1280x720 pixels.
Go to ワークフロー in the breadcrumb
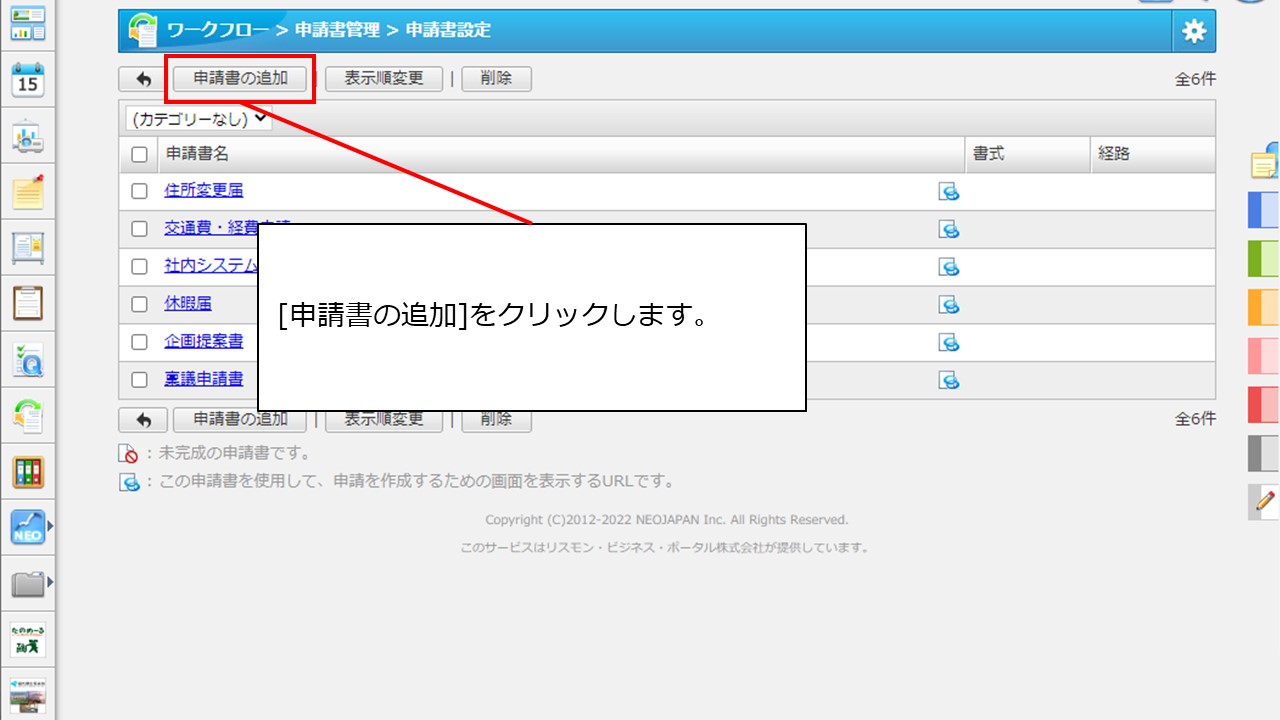tap(218, 30)
